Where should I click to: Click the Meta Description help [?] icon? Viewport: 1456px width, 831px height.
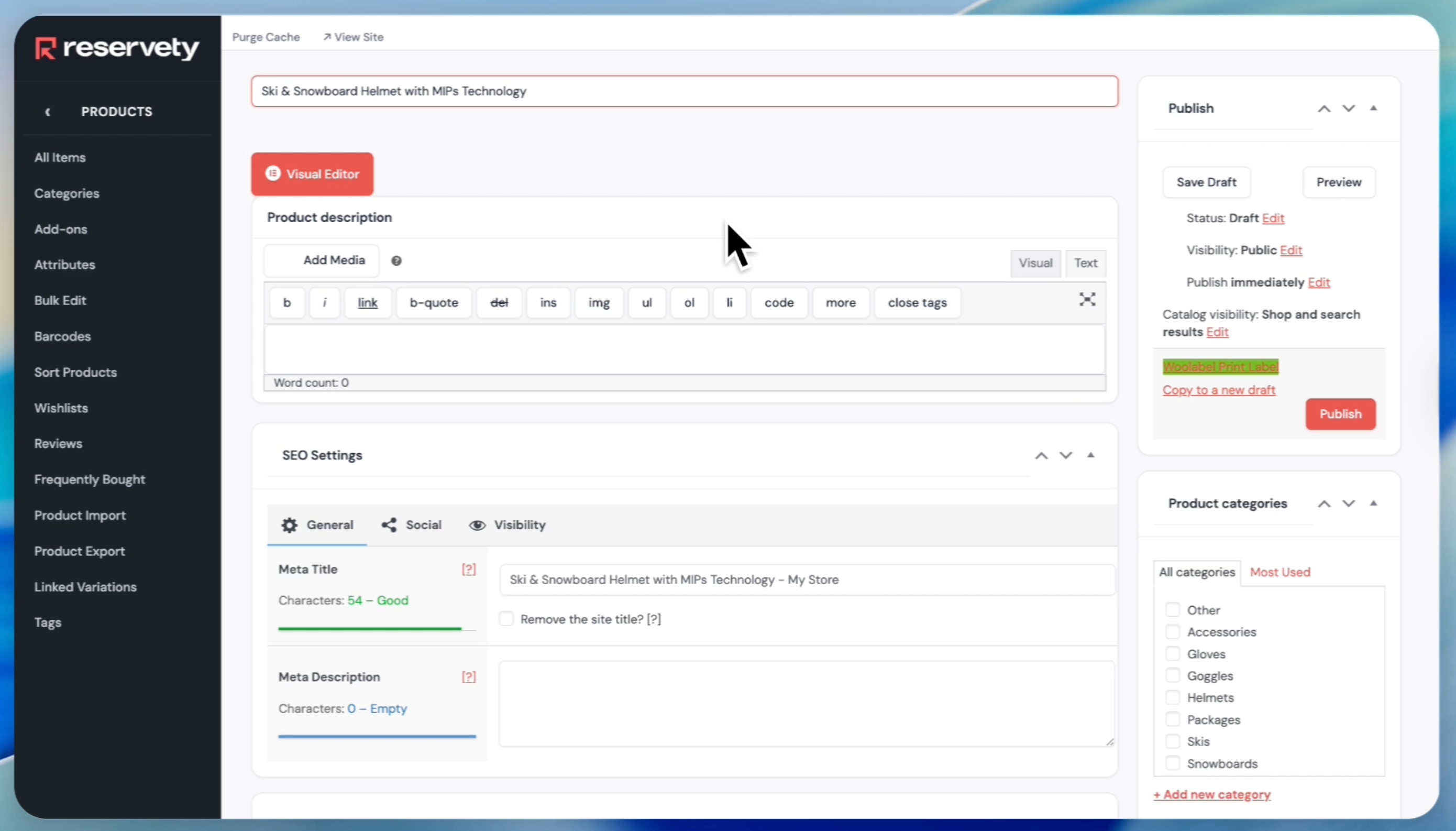[x=468, y=677]
